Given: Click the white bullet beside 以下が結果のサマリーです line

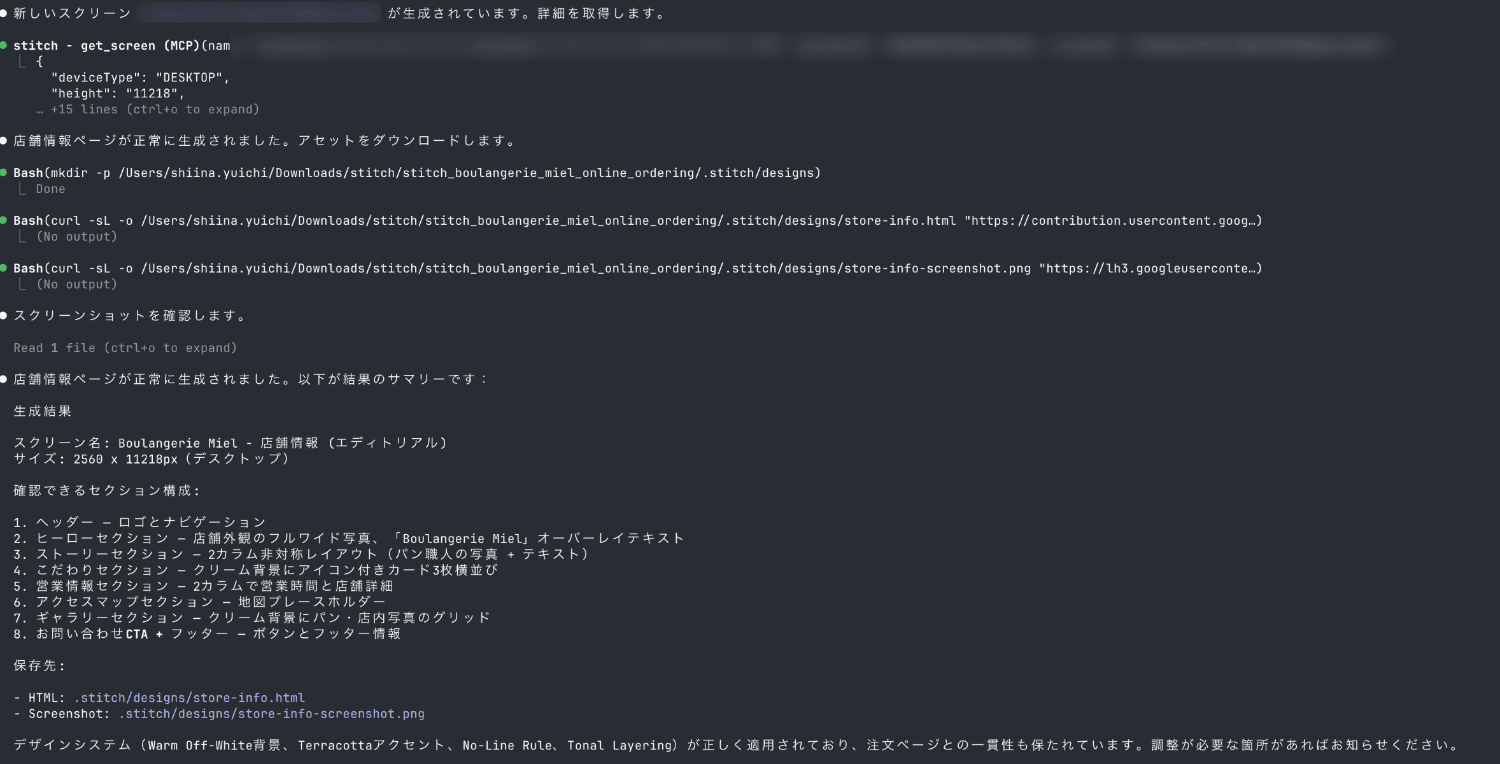Looking at the screenshot, I should pos(4,380).
